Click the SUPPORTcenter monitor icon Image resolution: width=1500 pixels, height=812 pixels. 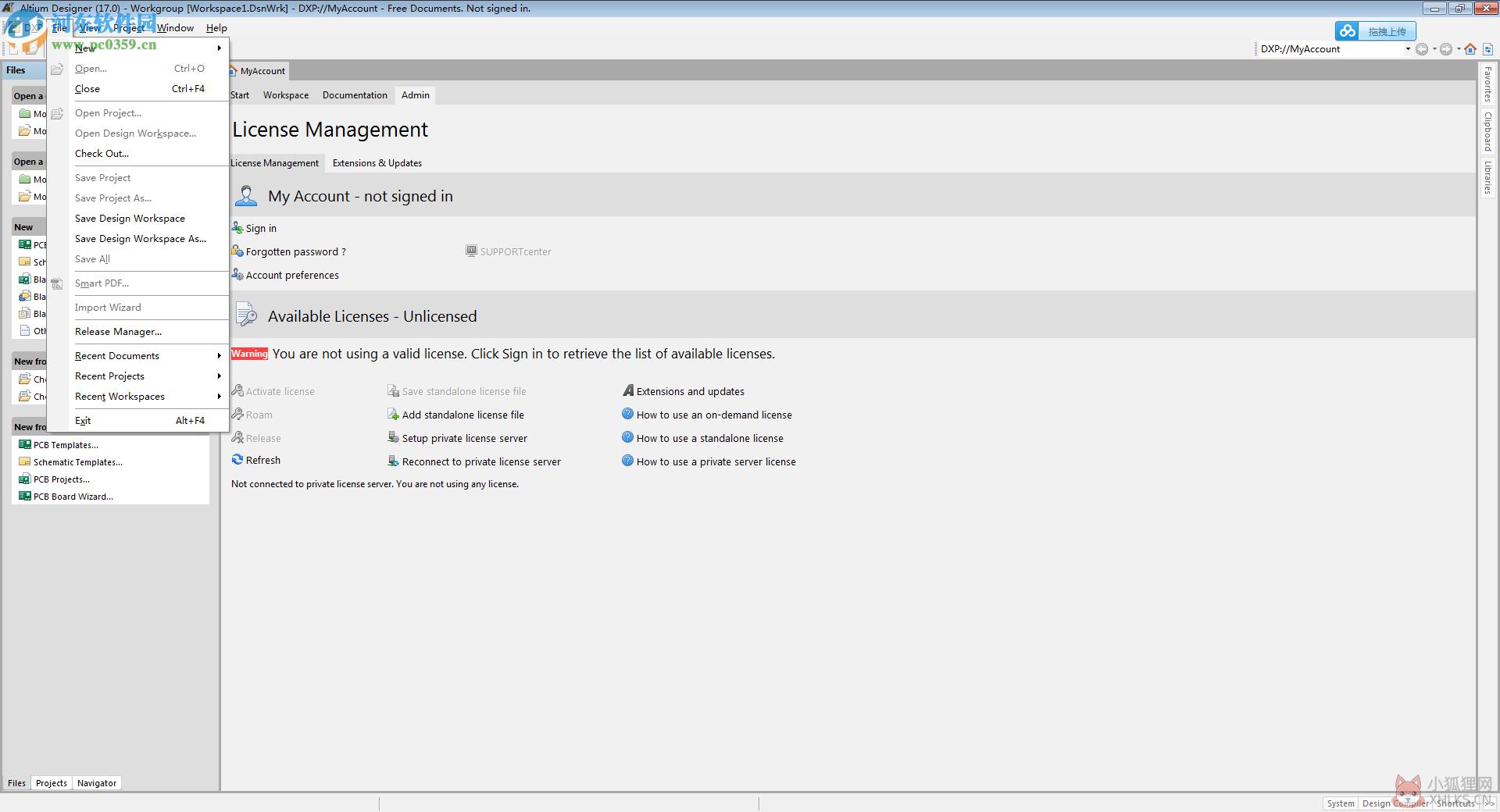471,251
